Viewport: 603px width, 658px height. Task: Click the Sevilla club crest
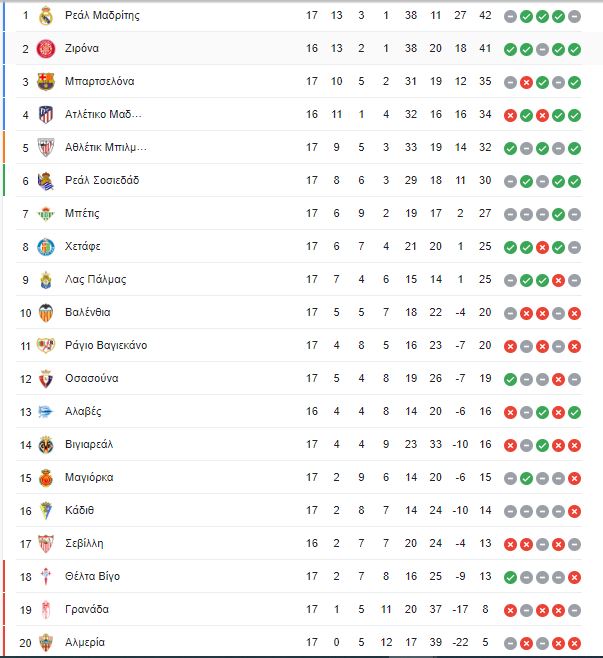[46, 544]
